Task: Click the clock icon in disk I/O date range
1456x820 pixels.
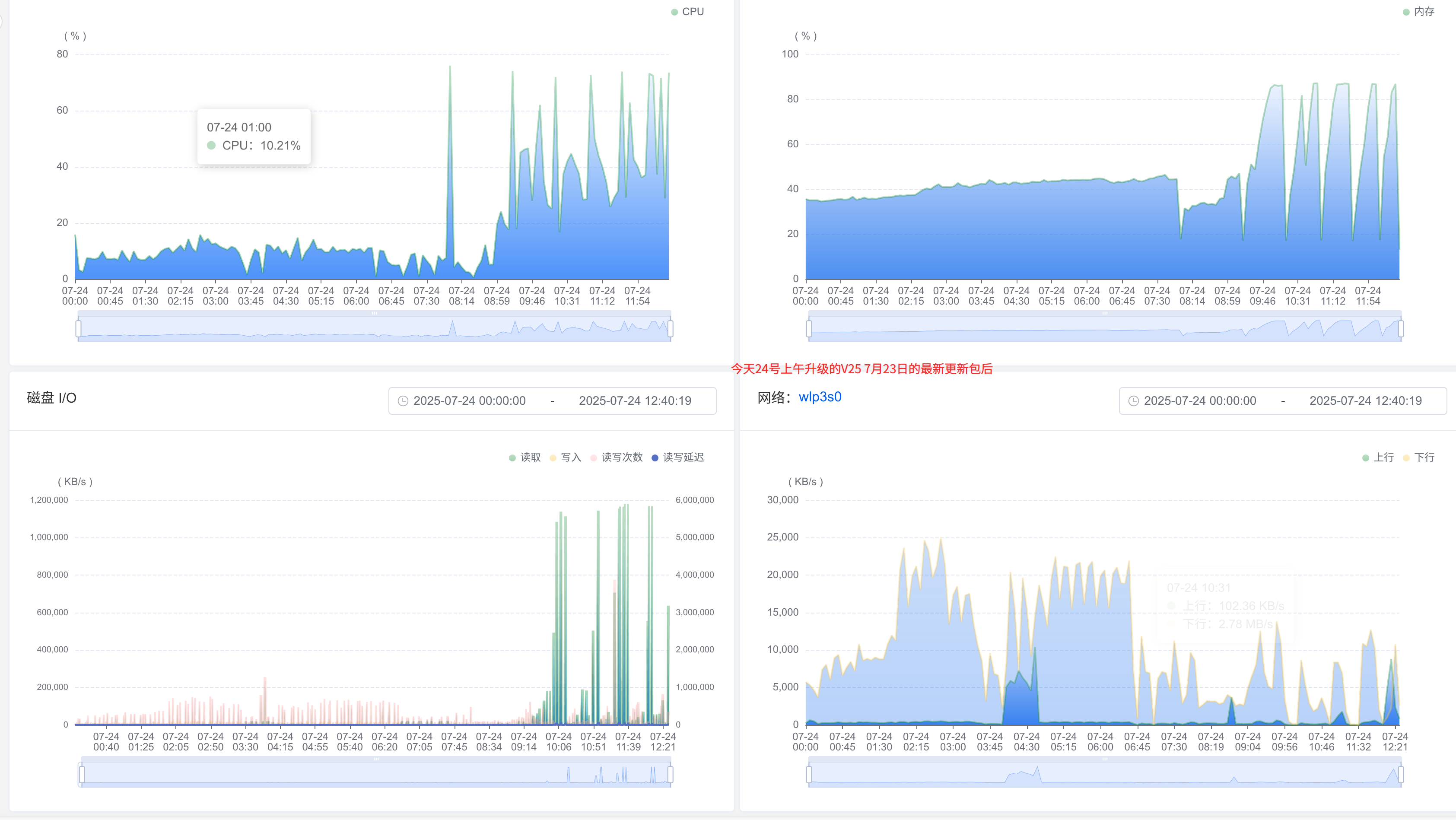Action: pyautogui.click(x=403, y=400)
